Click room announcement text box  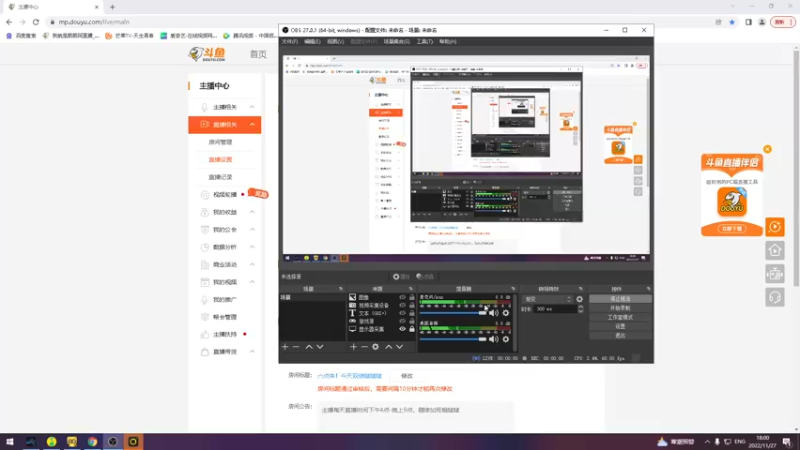pyautogui.click(x=415, y=416)
